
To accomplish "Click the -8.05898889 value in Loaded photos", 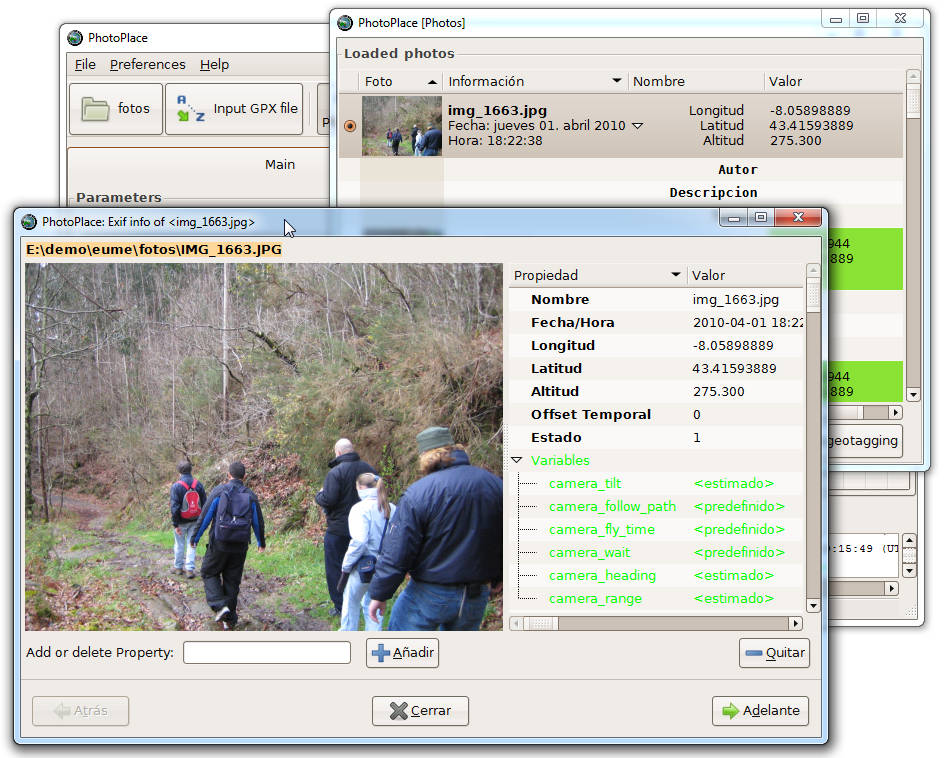I will pyautogui.click(x=810, y=111).
